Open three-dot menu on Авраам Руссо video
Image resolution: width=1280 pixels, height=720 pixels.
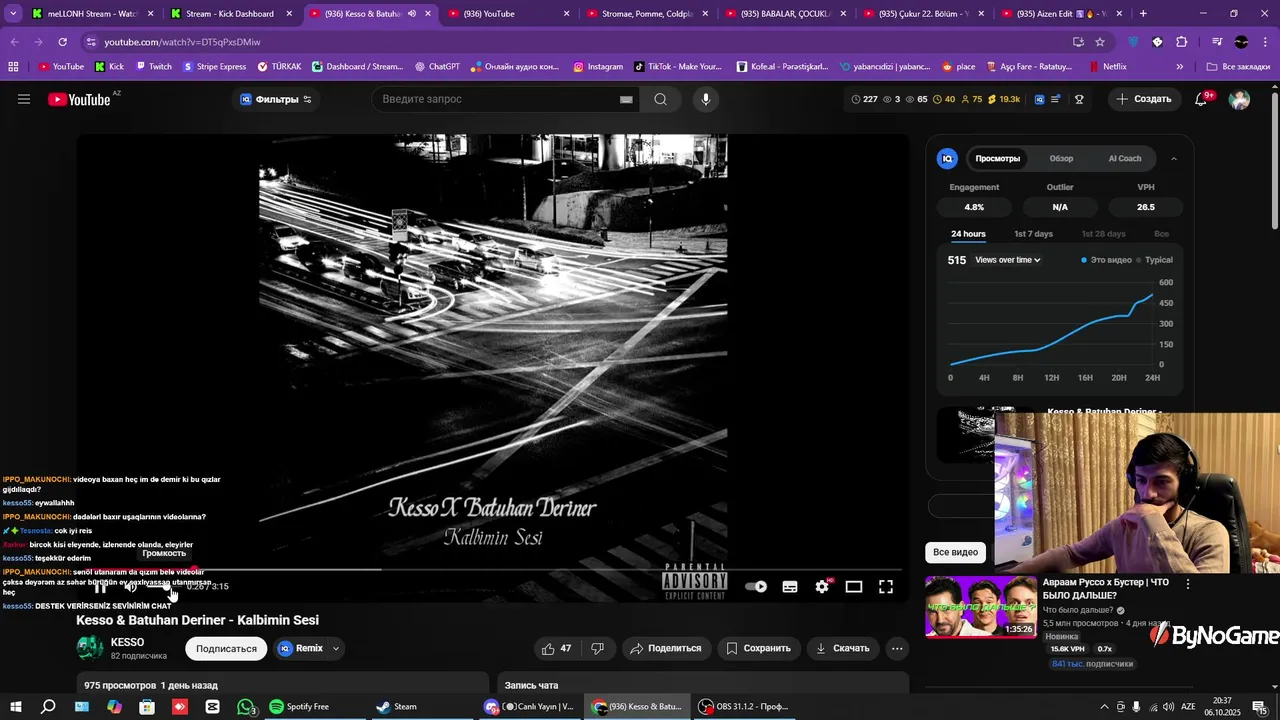click(1188, 583)
